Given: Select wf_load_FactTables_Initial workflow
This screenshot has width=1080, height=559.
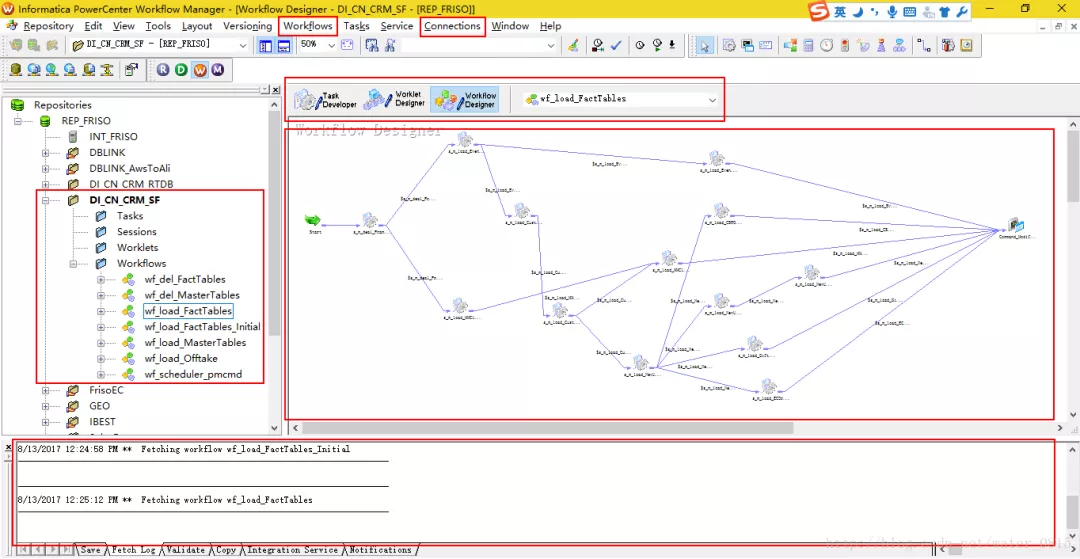Looking at the screenshot, I should coord(202,327).
